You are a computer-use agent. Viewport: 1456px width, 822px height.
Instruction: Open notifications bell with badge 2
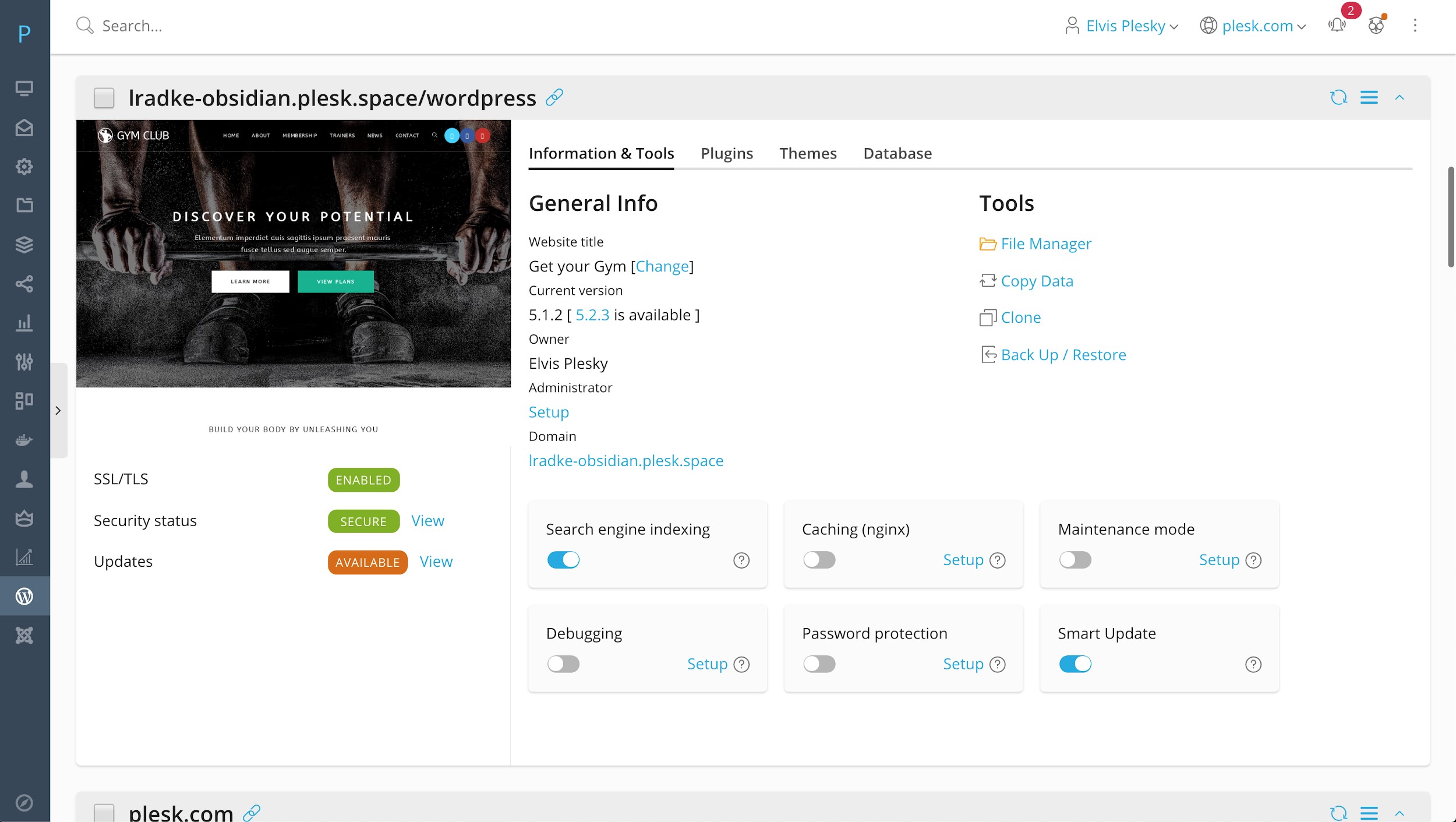(1337, 25)
